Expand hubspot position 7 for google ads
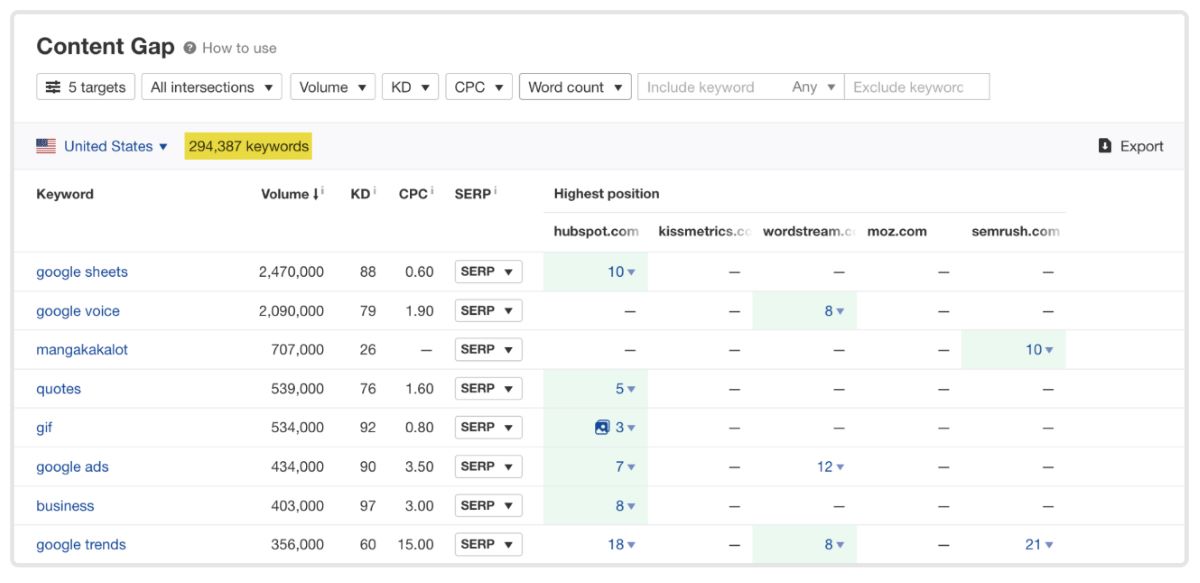 [625, 467]
